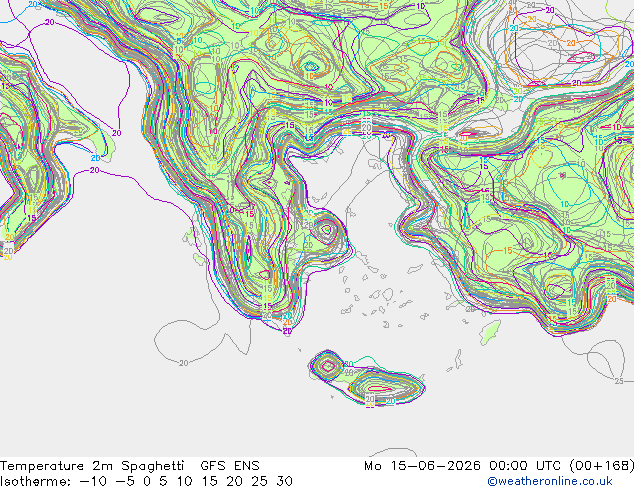Click the weatheronline.co.uk copyright link
This screenshot has height=490, width=634.
[550, 481]
